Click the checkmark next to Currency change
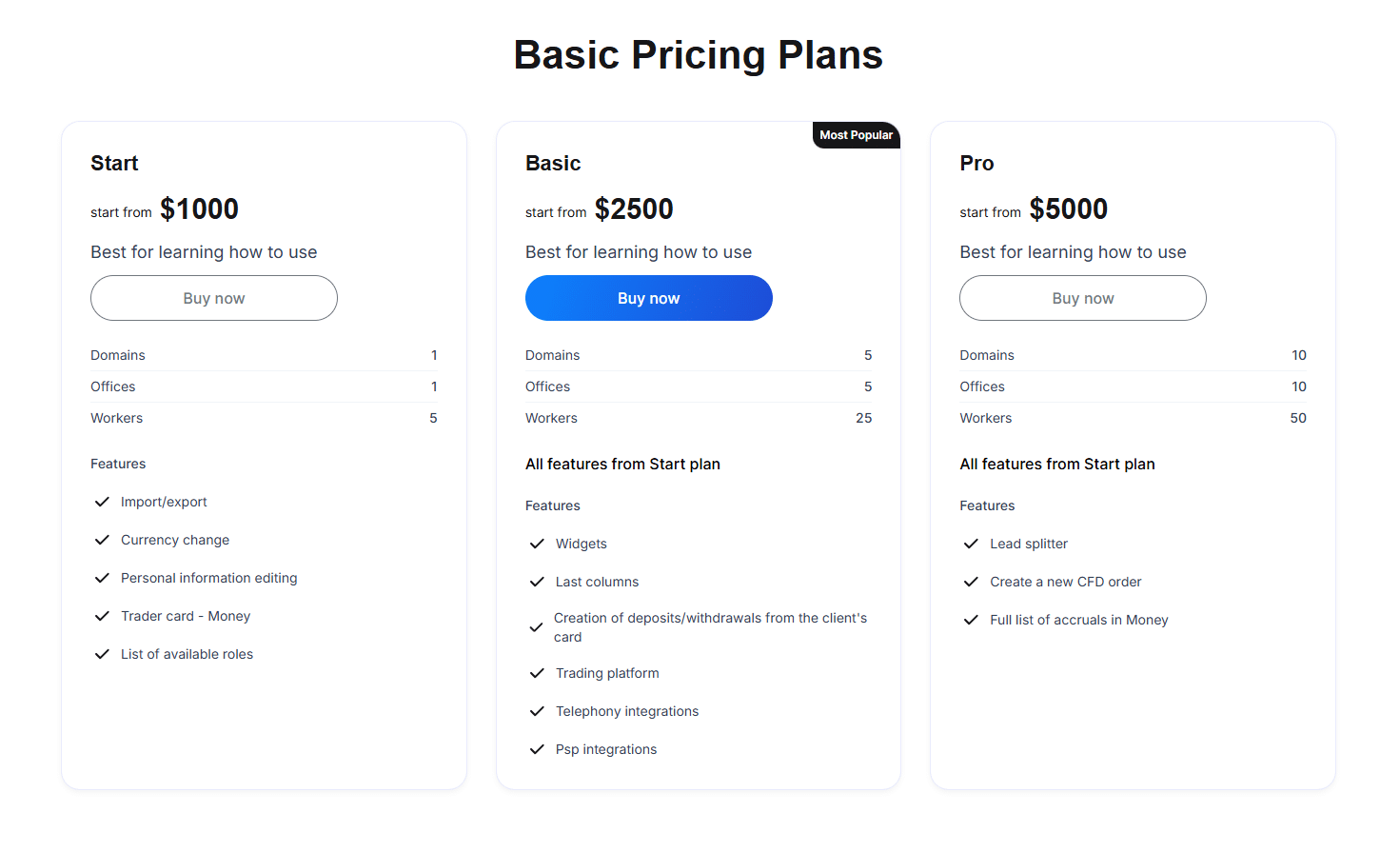Image resolution: width=1400 pixels, height=852 pixels. (x=102, y=540)
